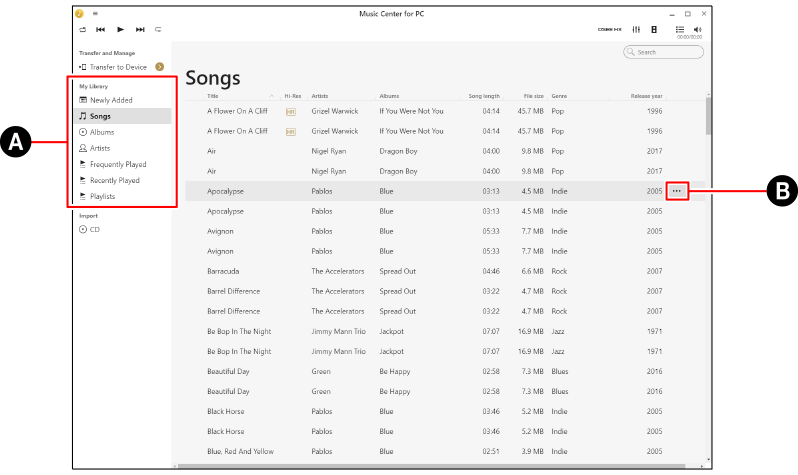This screenshot has height=475, width=798.
Task: Open the hamburger menu next to the app logo
Action: pos(95,14)
